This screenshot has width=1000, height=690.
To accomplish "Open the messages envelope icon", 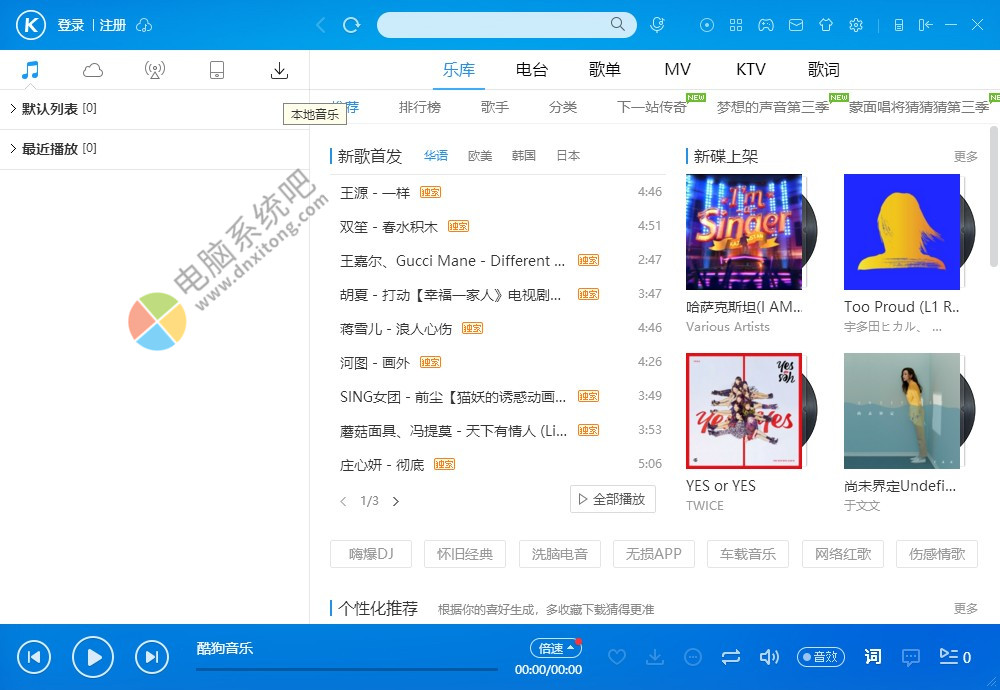I will (x=796, y=25).
